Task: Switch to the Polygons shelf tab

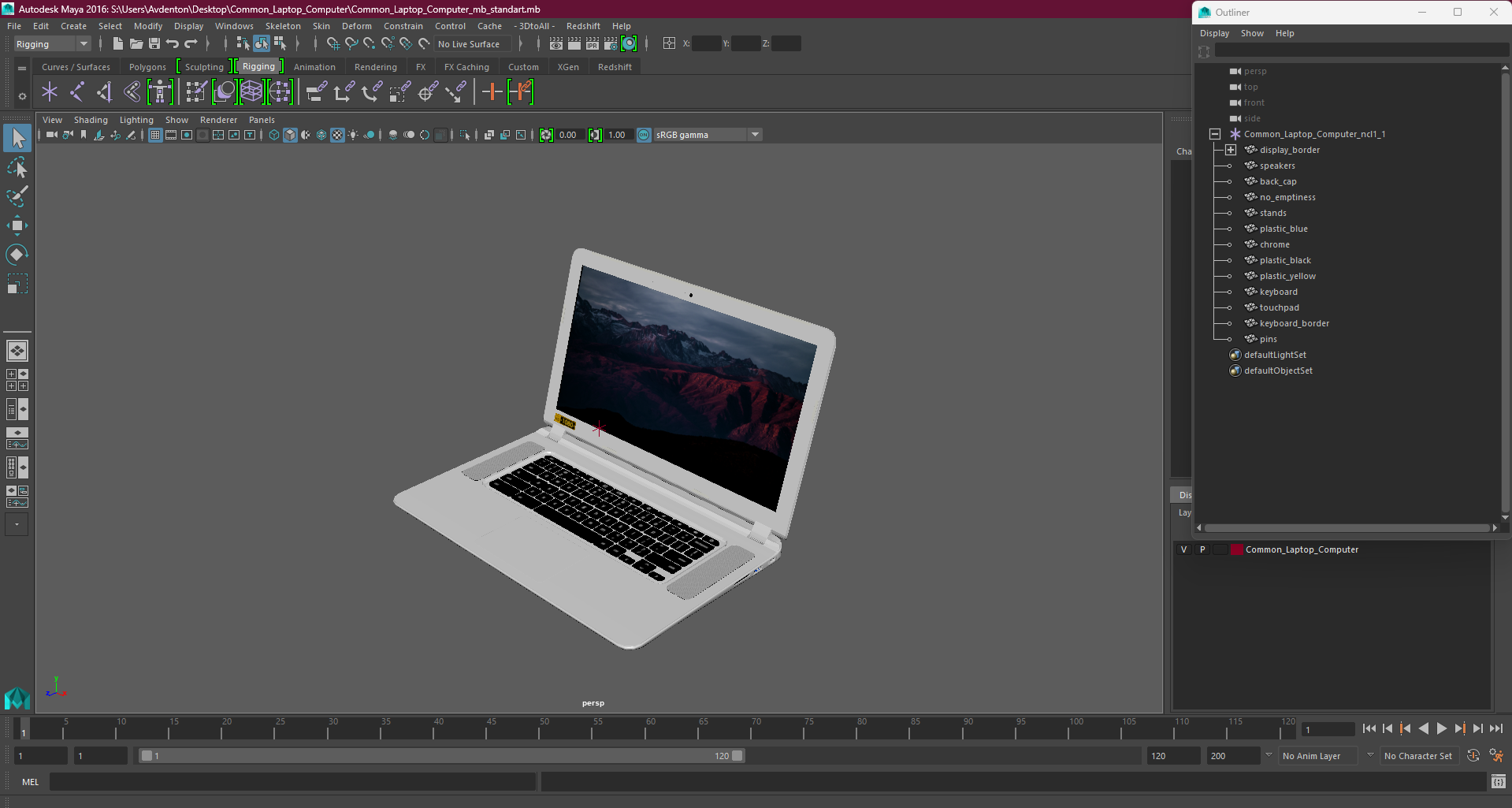Action: coord(147,68)
